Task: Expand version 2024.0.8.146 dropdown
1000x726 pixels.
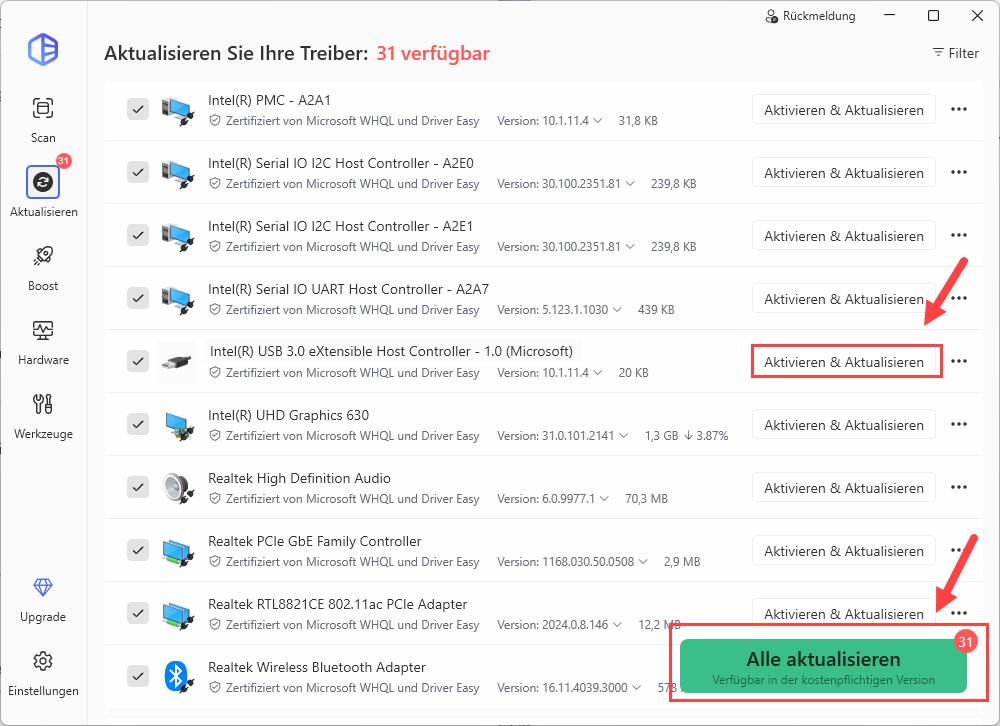Action: pyautogui.click(x=617, y=625)
